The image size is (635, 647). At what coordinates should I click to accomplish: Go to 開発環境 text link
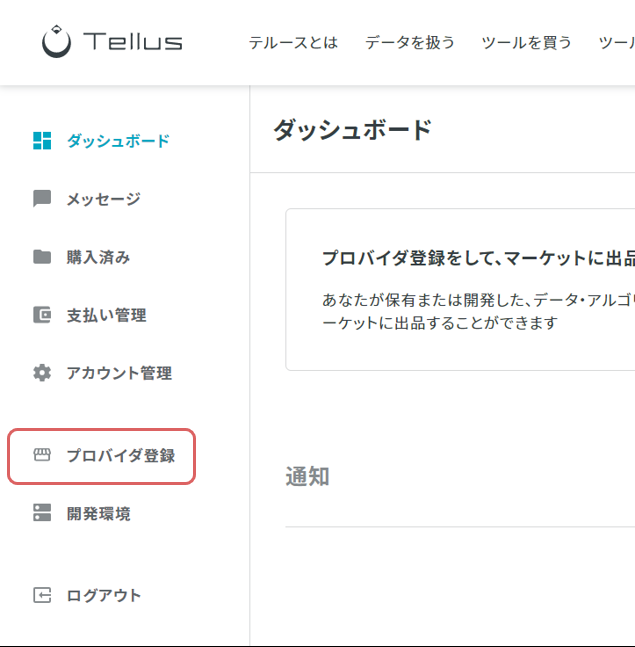tap(99, 514)
